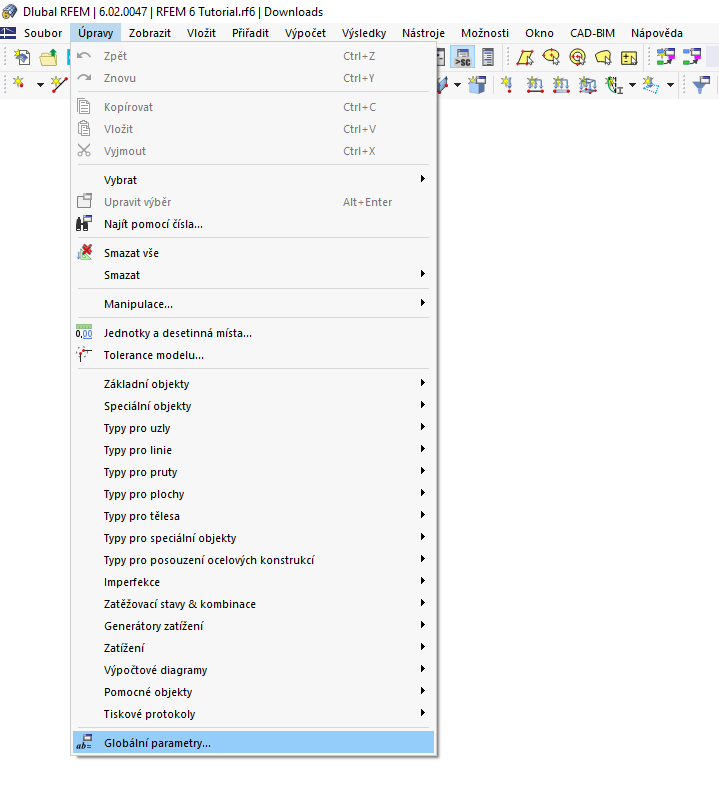The width and height of the screenshot is (719, 797).
Task: Click the second block diagram icon
Action: click(x=692, y=56)
